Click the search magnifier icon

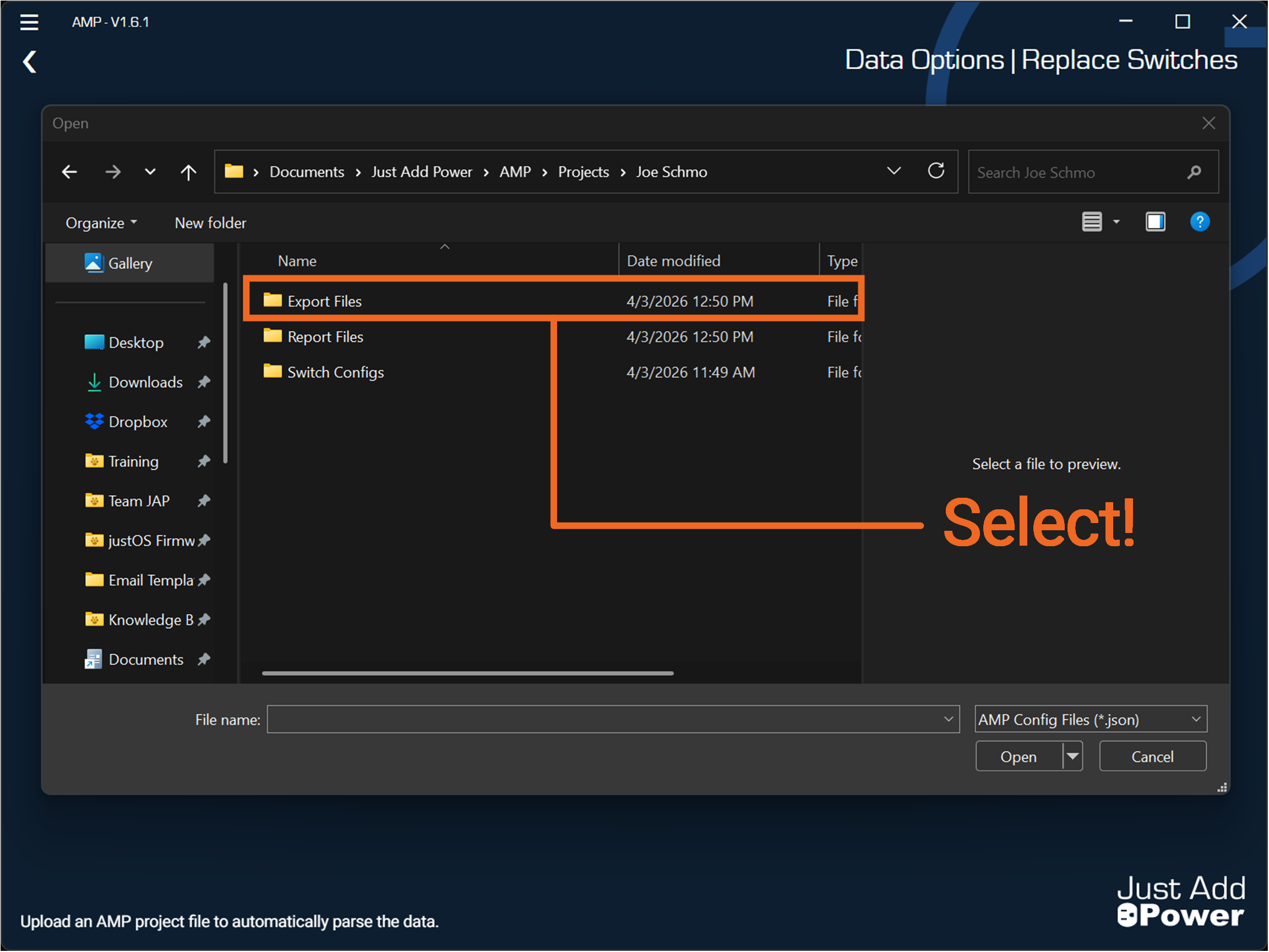click(x=1194, y=172)
